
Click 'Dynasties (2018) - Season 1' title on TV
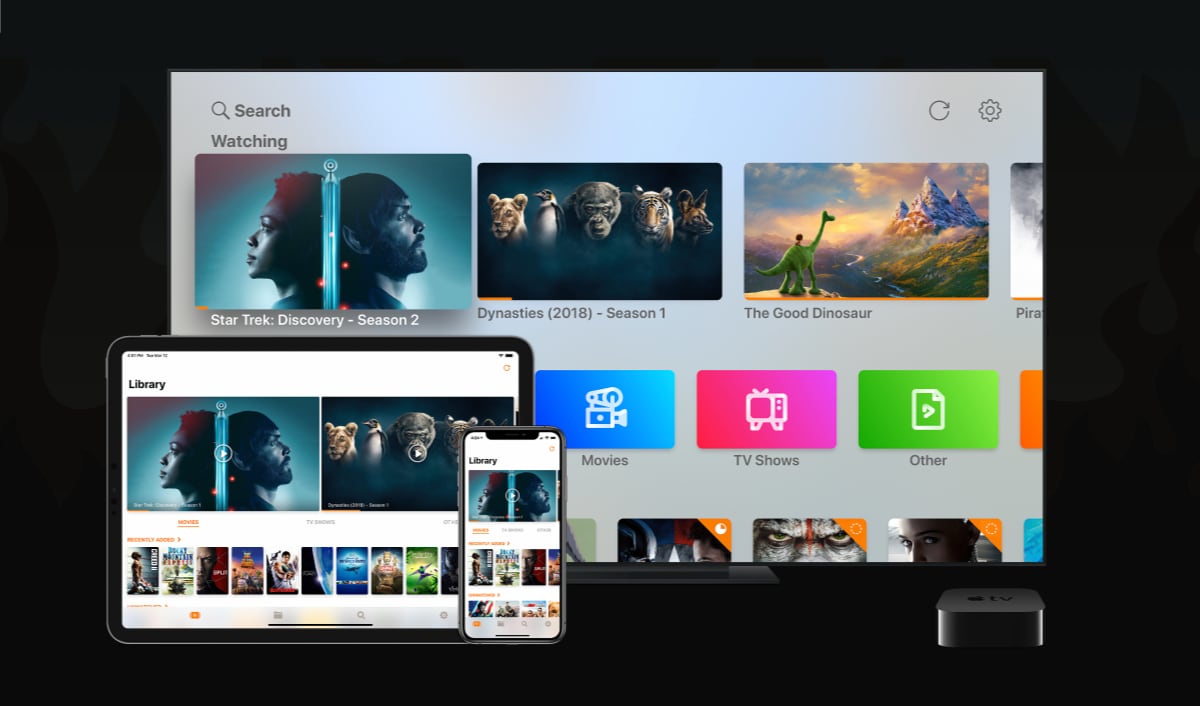pyautogui.click(x=571, y=313)
